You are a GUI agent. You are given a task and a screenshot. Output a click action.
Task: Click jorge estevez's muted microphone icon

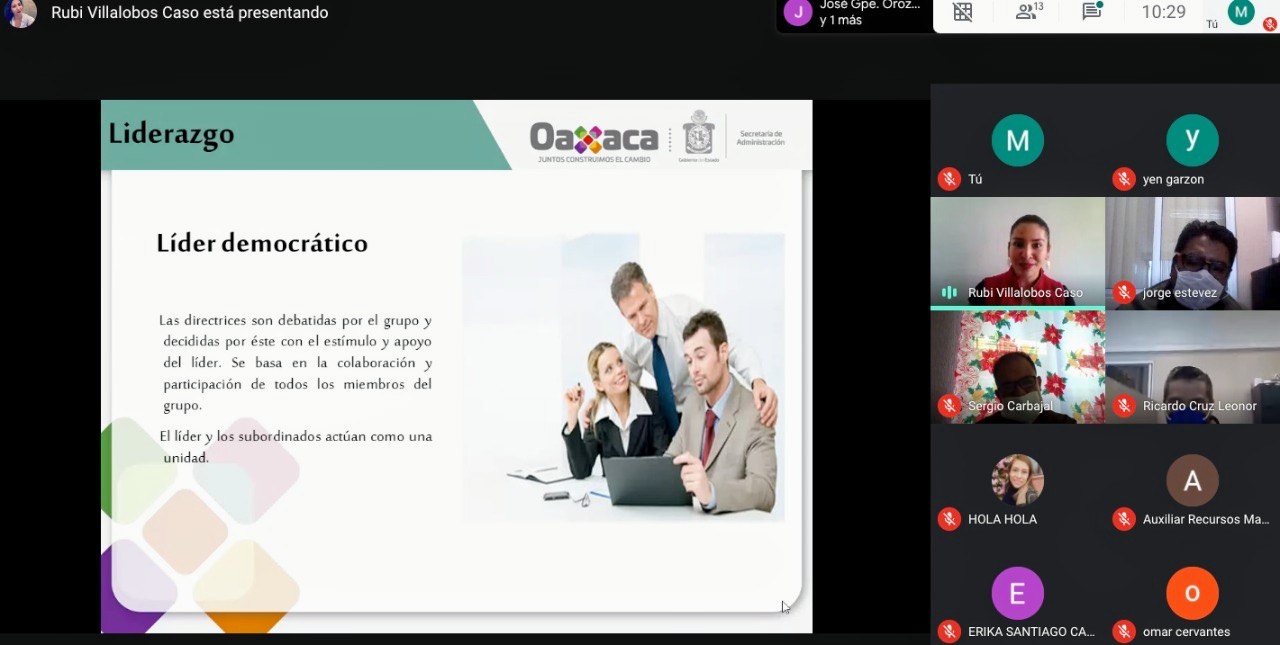1124,293
